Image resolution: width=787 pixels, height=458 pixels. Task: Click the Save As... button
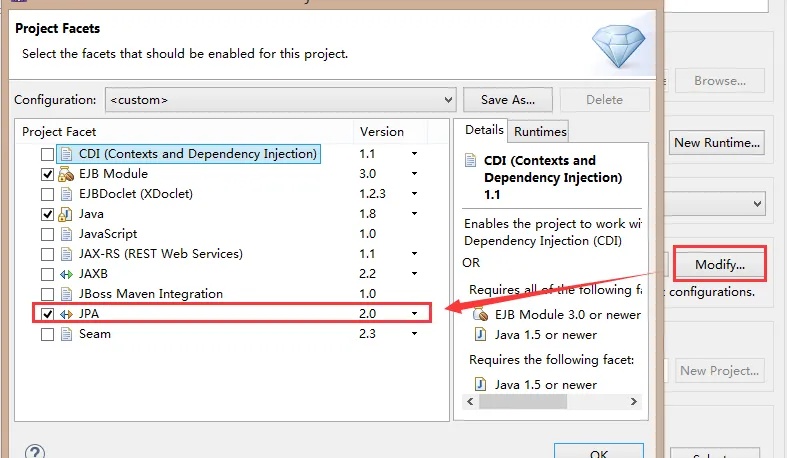point(507,100)
